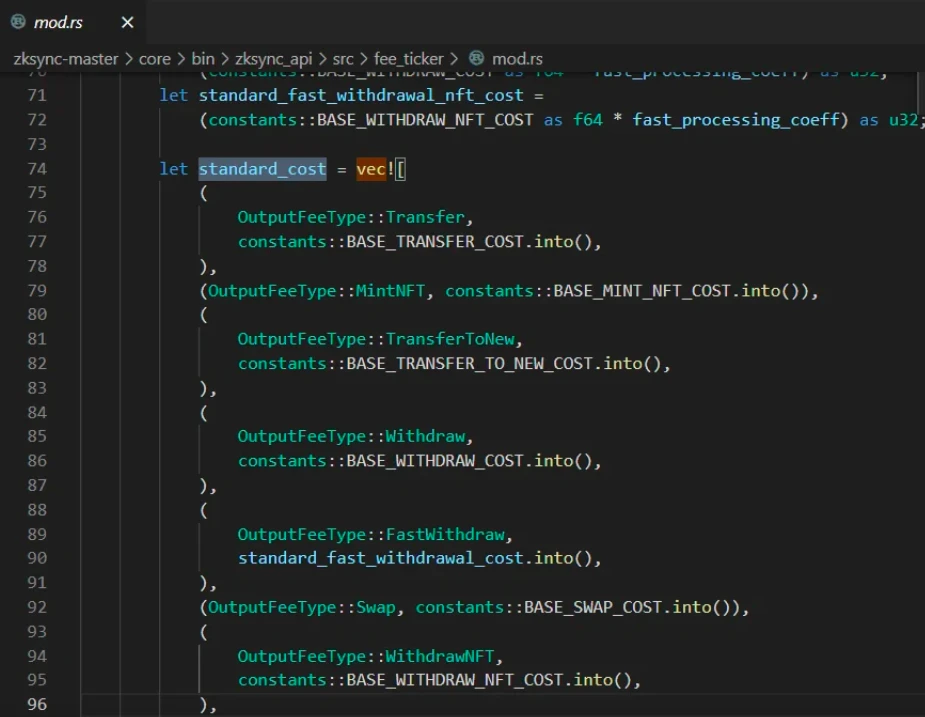925x717 pixels.
Task: Close the mod.rs editor tab
Action: tap(127, 22)
